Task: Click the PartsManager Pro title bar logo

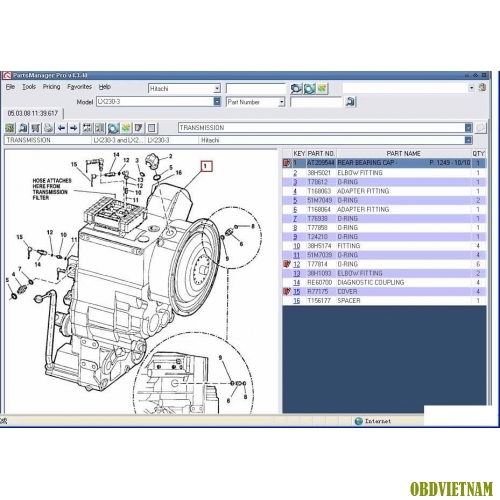Action: coord(7,76)
